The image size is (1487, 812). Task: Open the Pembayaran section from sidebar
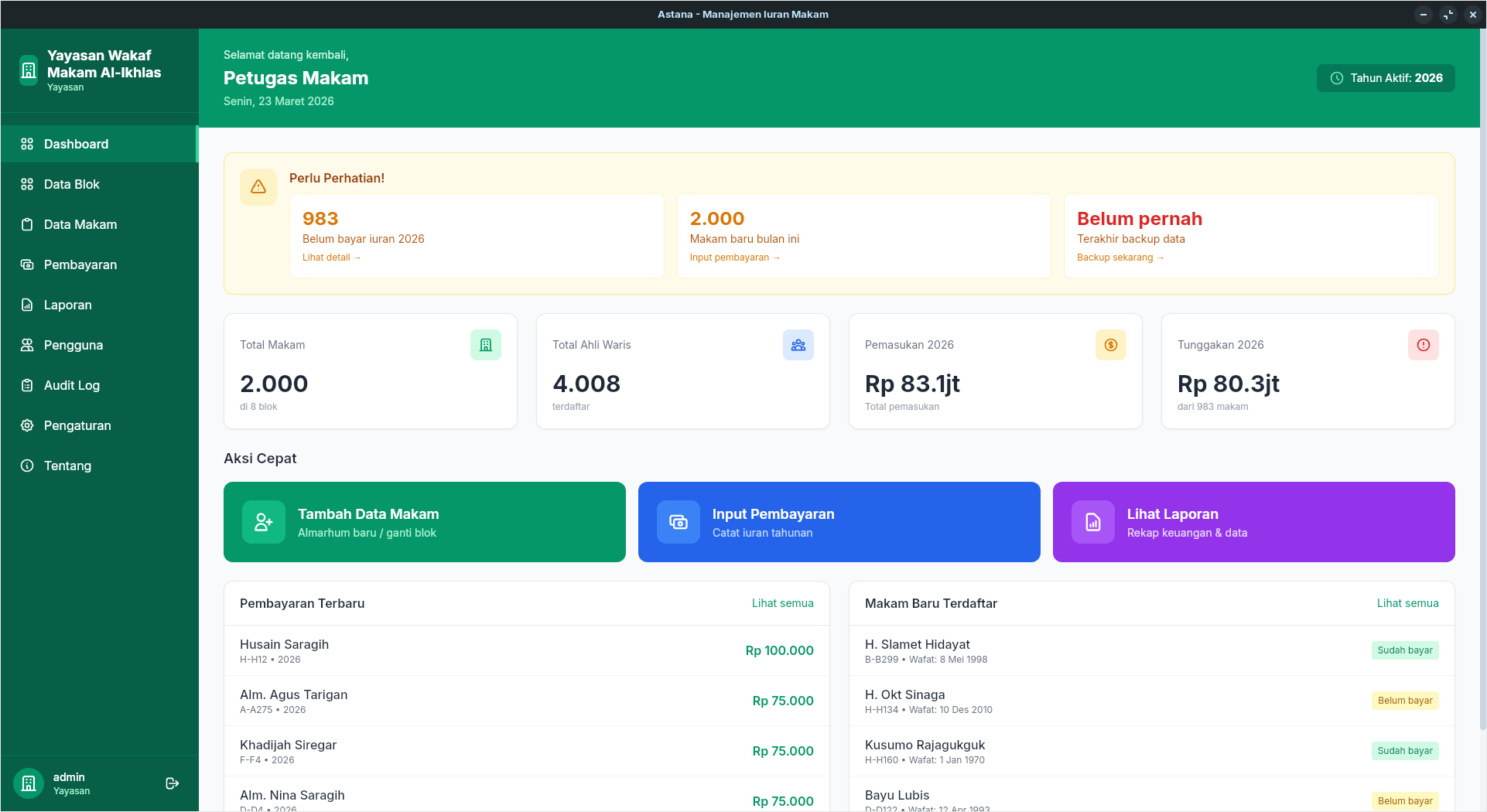pos(80,264)
